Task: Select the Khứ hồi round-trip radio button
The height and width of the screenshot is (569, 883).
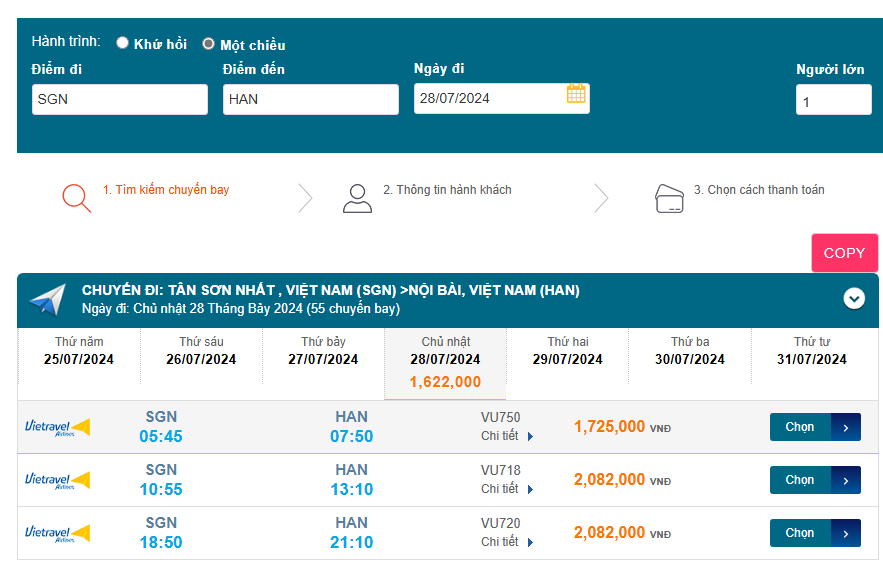Action: point(123,43)
